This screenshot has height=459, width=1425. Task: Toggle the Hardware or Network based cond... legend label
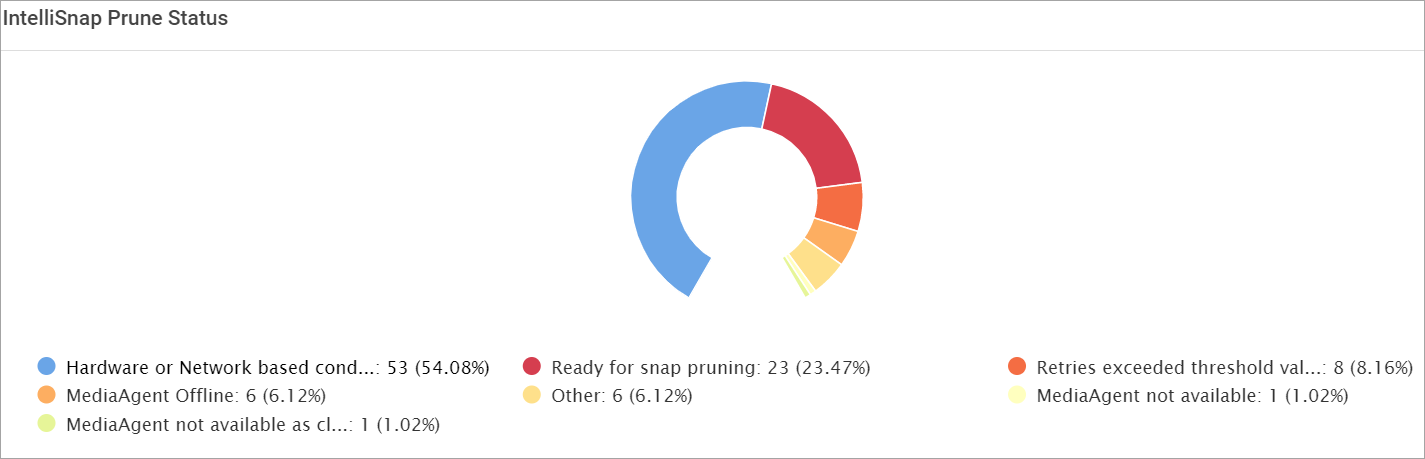point(277,367)
